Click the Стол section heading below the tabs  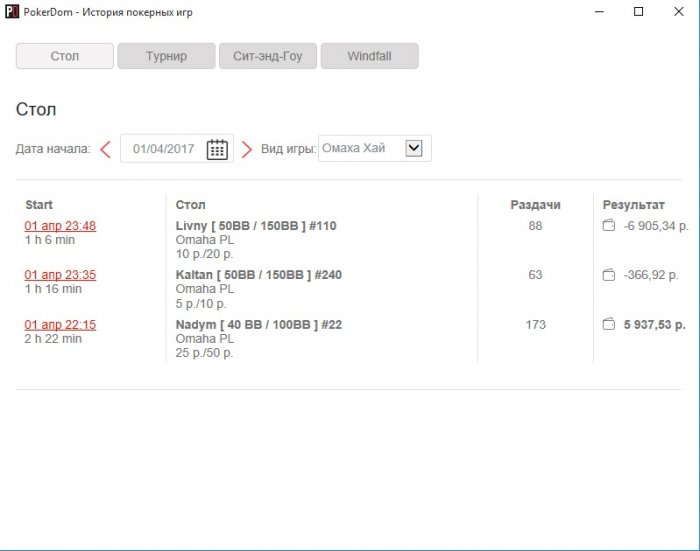click(36, 109)
